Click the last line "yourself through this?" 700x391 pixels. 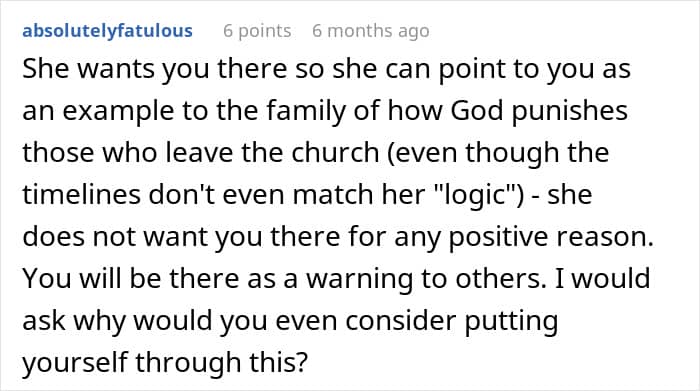click(x=165, y=363)
